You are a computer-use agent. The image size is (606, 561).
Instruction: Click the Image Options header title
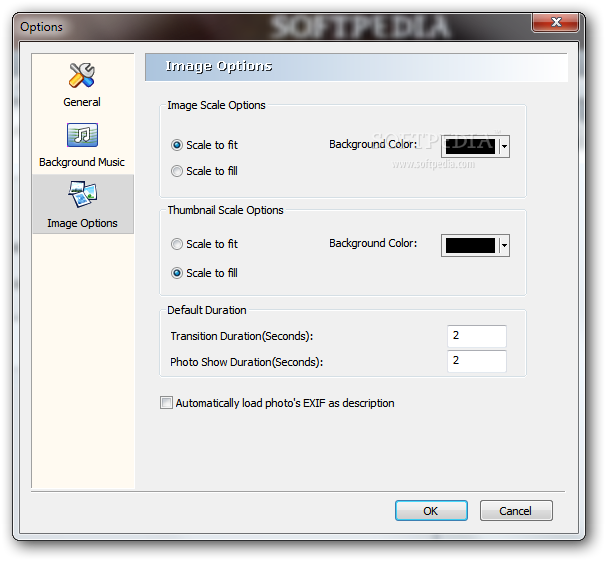coord(219,66)
